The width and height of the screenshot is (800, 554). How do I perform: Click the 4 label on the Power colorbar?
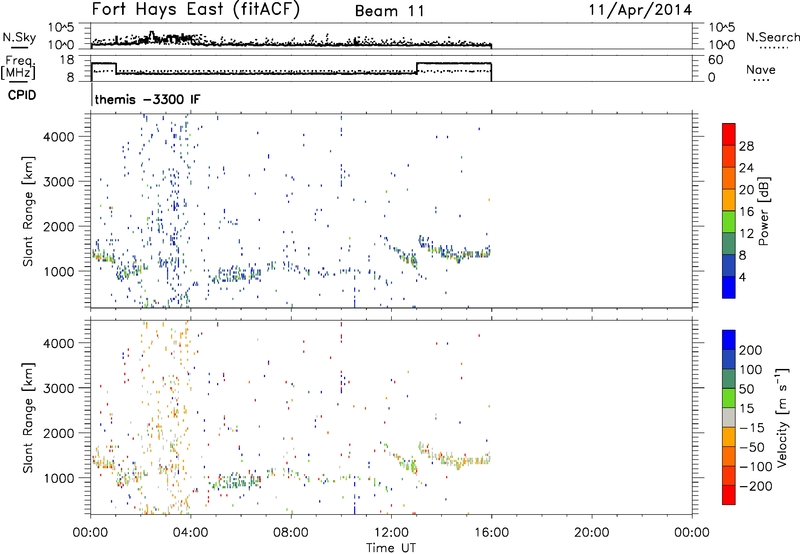[x=742, y=277]
